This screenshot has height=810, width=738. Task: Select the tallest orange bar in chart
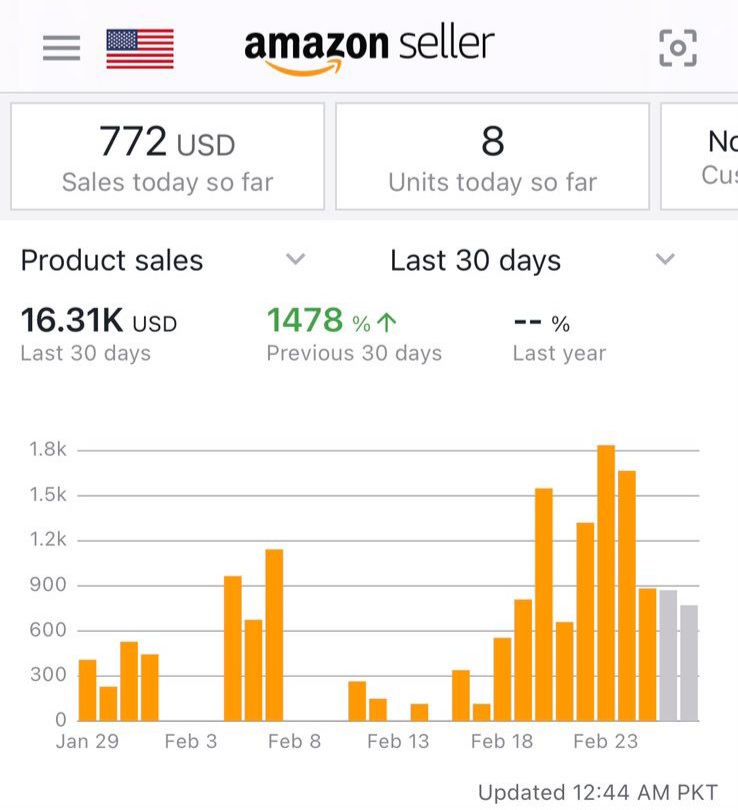pyautogui.click(x=606, y=582)
